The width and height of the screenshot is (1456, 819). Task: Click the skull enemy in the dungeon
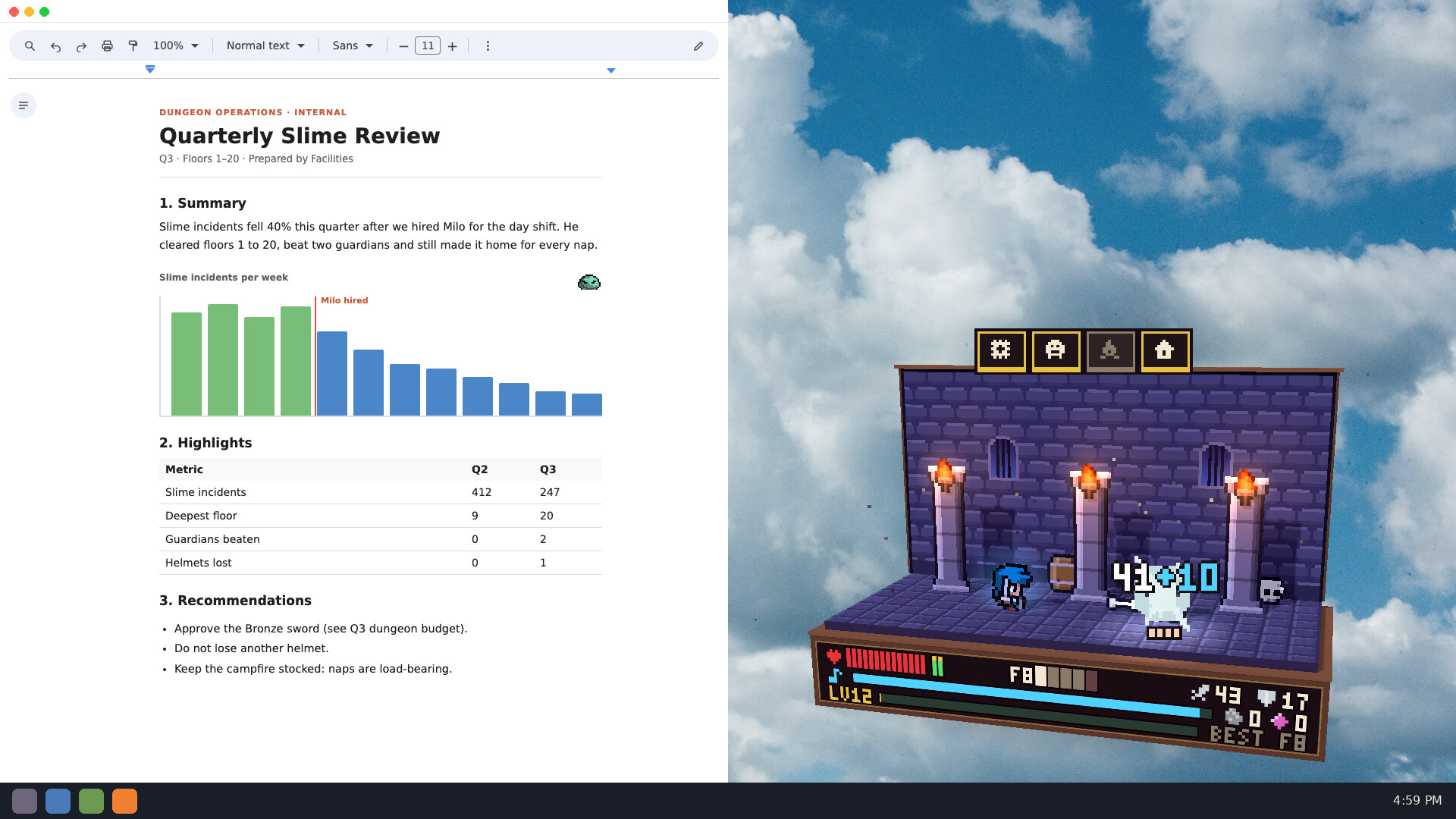coord(1270,591)
